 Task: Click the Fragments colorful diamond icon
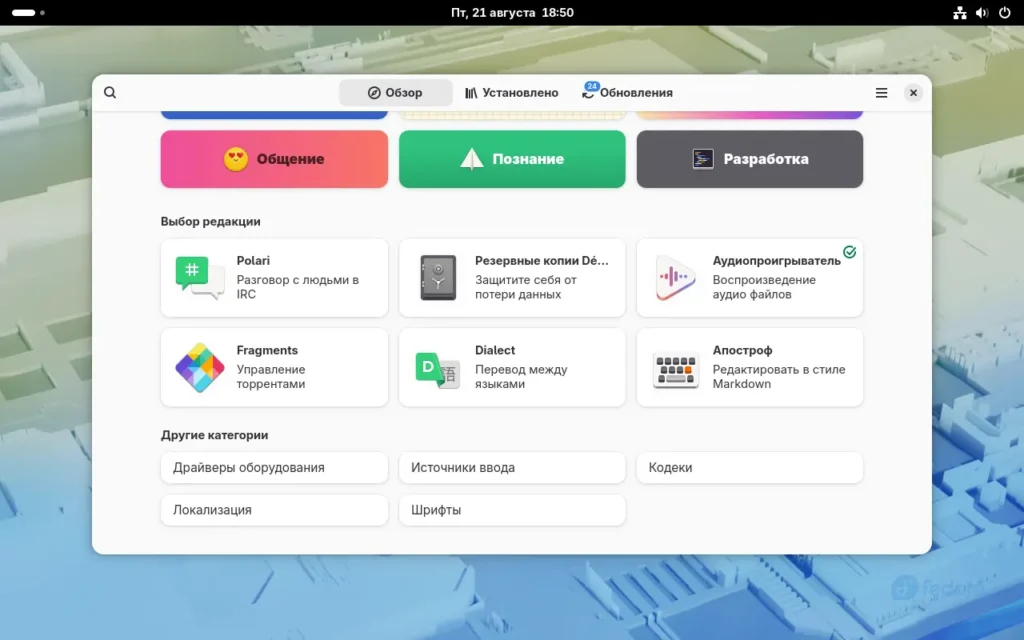(x=199, y=367)
